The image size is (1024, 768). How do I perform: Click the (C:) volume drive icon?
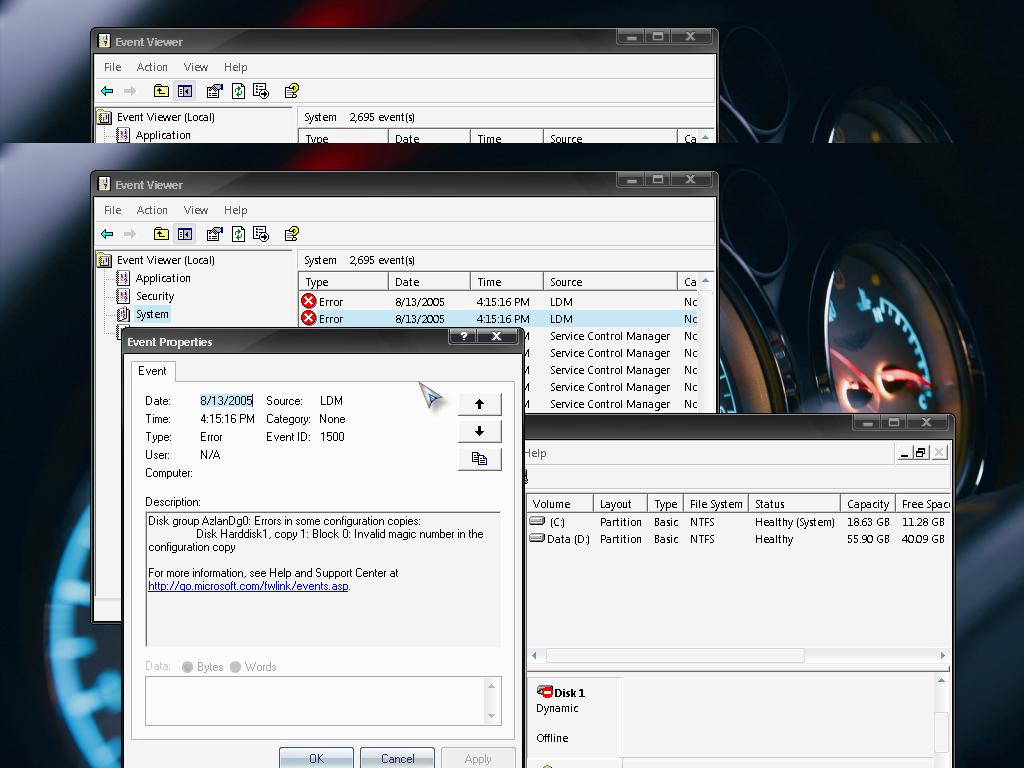[x=537, y=521]
